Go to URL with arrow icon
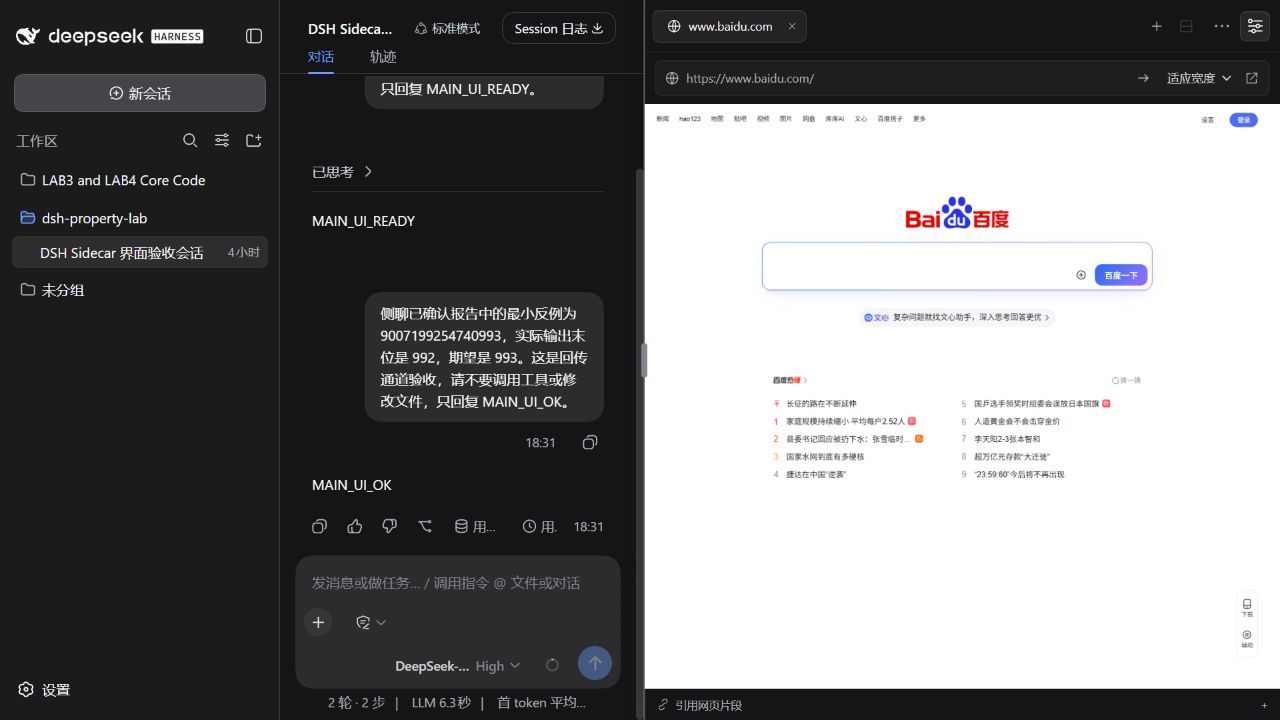 point(1143,78)
